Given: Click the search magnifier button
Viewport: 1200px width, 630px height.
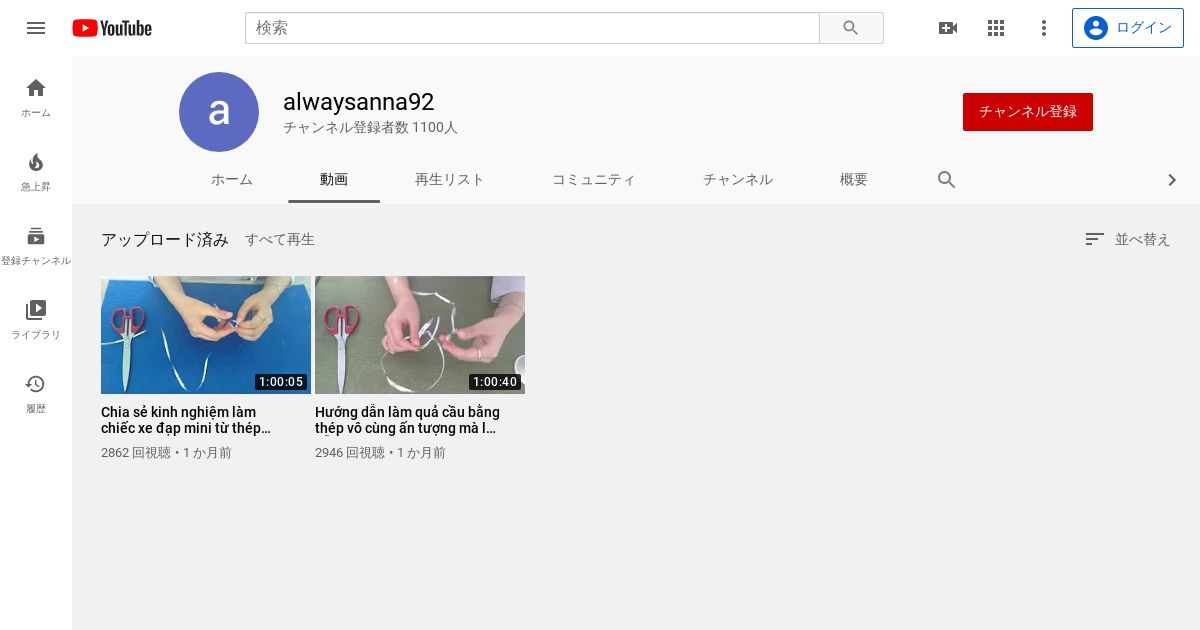Looking at the screenshot, I should 851,28.
